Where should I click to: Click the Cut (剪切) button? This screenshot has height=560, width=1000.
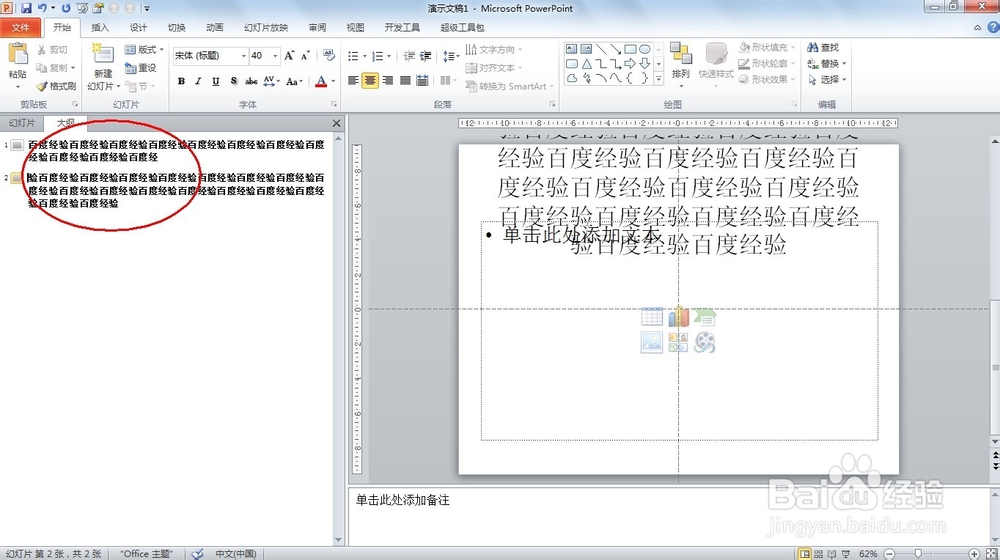pyautogui.click(x=52, y=50)
